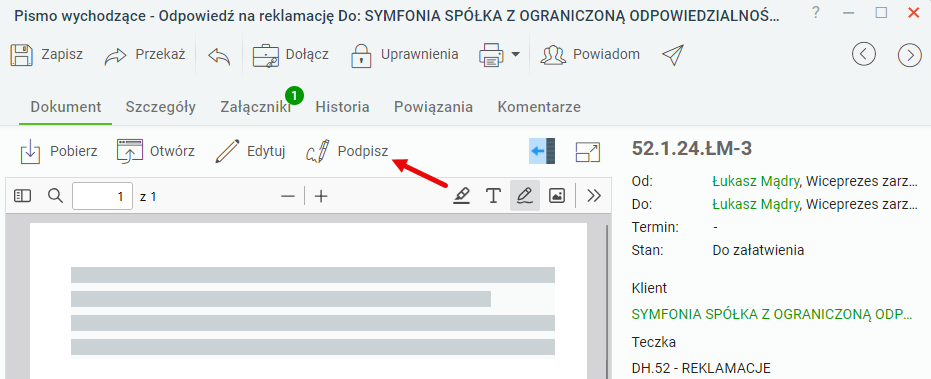The height and width of the screenshot is (379, 931).
Task: Switch to the Dokument tab
Action: (x=66, y=108)
